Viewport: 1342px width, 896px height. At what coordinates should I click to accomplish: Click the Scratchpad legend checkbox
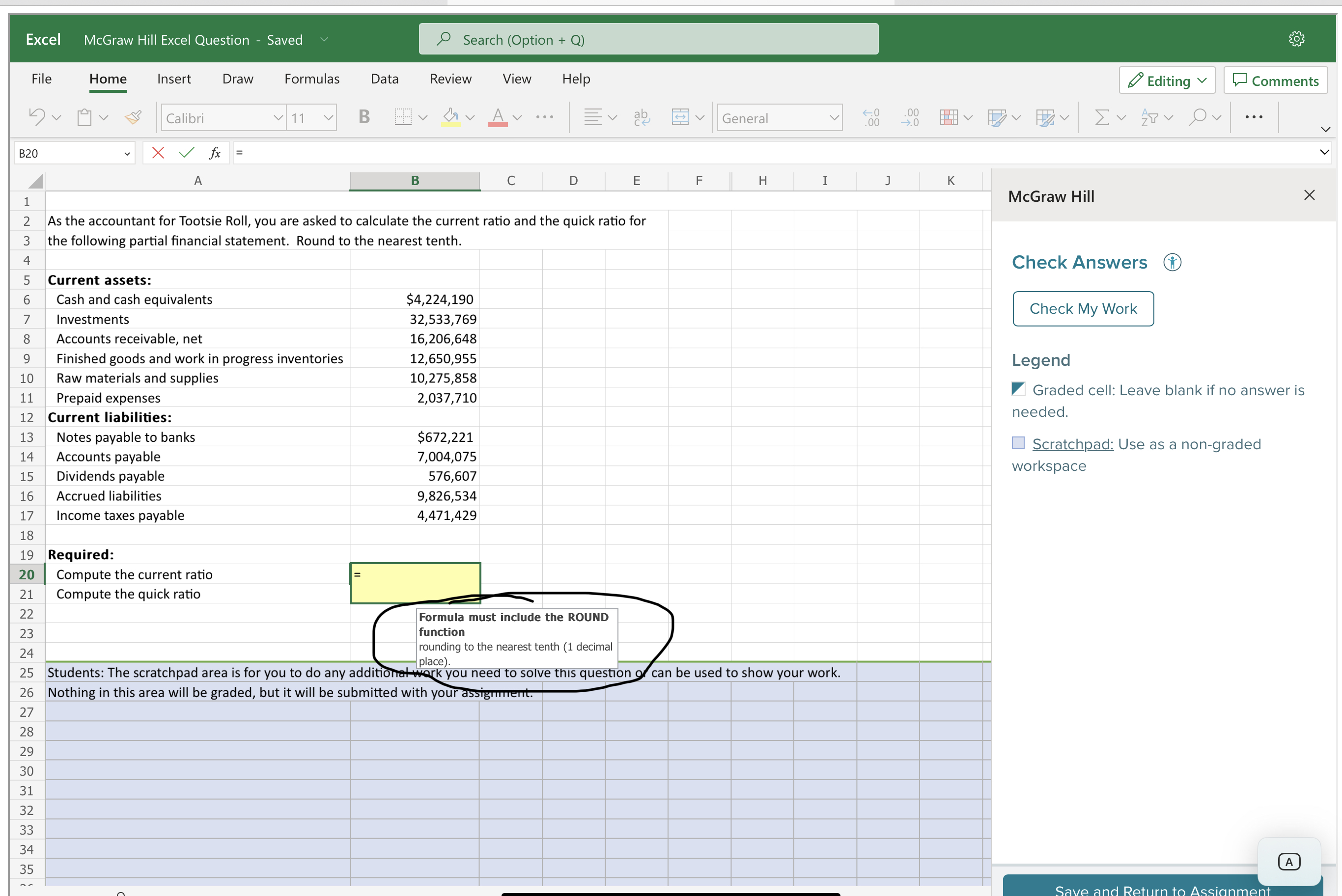pos(1018,443)
